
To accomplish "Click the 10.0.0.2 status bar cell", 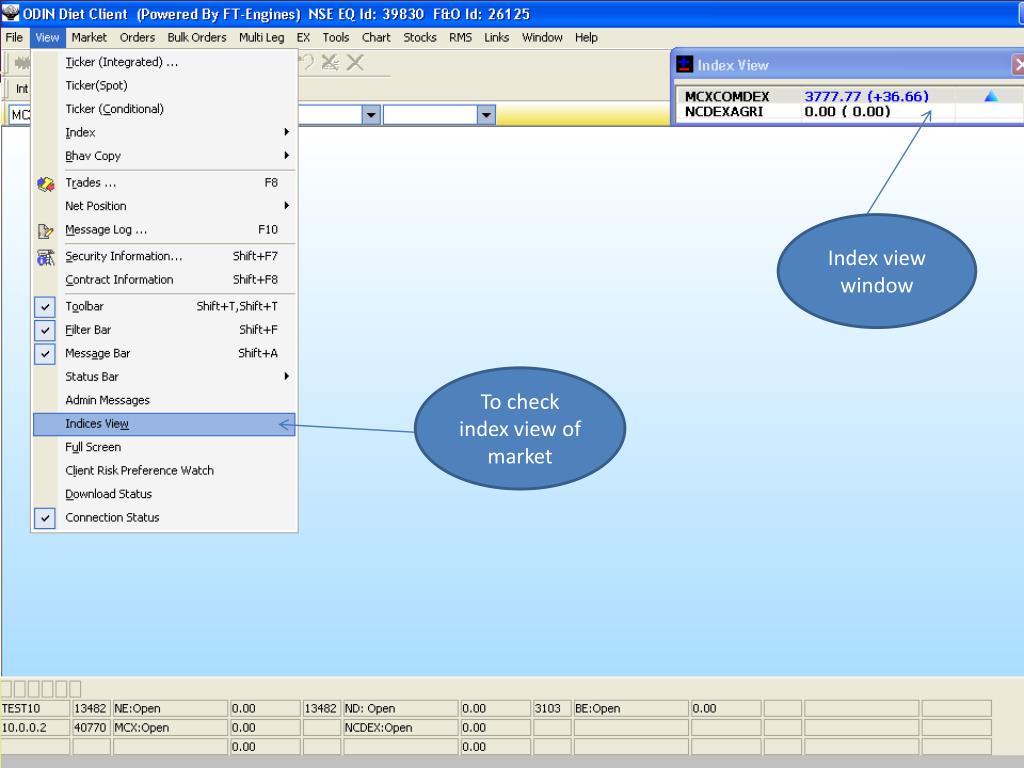I will pyautogui.click(x=35, y=728).
